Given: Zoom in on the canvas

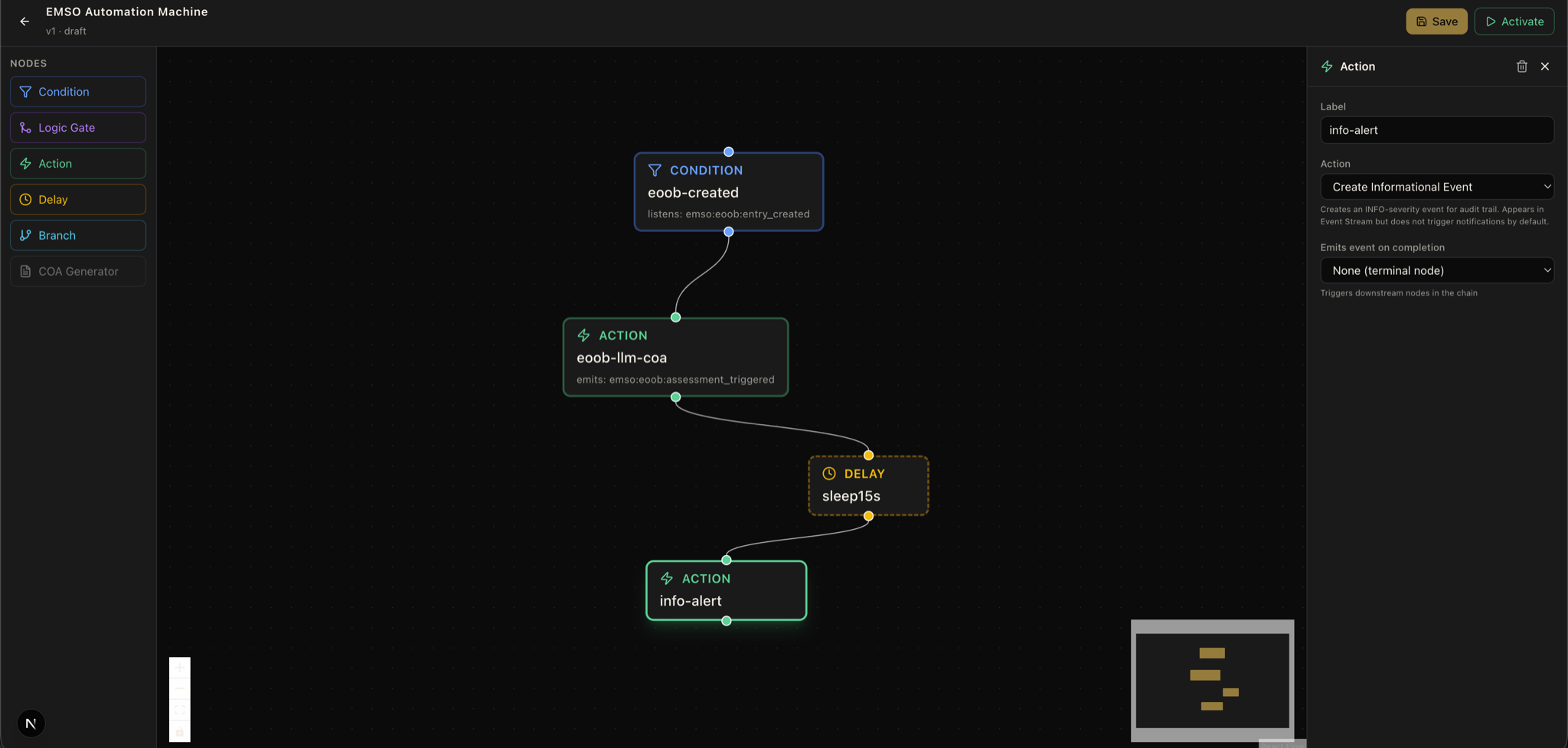Looking at the screenshot, I should [x=180, y=668].
